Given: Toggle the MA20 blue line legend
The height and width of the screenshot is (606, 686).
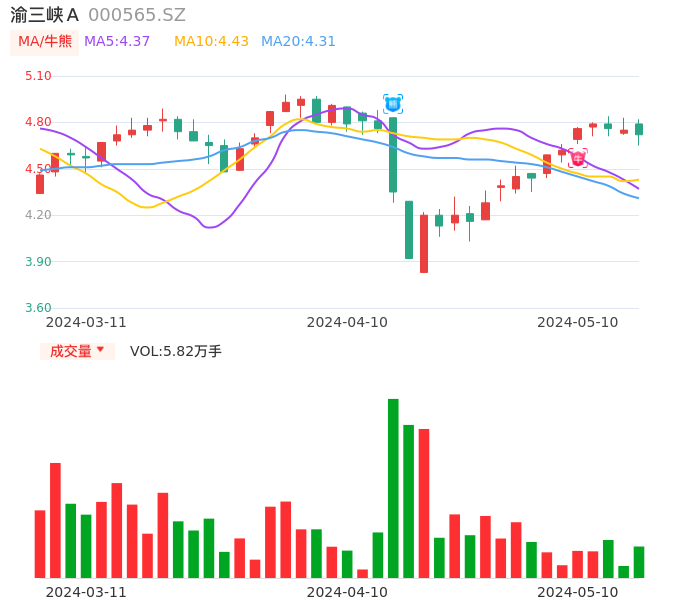Looking at the screenshot, I should pyautogui.click(x=298, y=42).
